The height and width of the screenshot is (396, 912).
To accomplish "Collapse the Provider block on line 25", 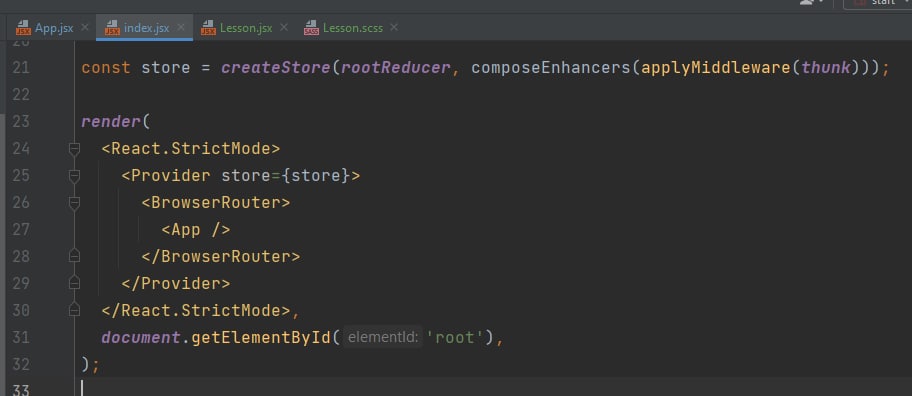I will (x=74, y=176).
